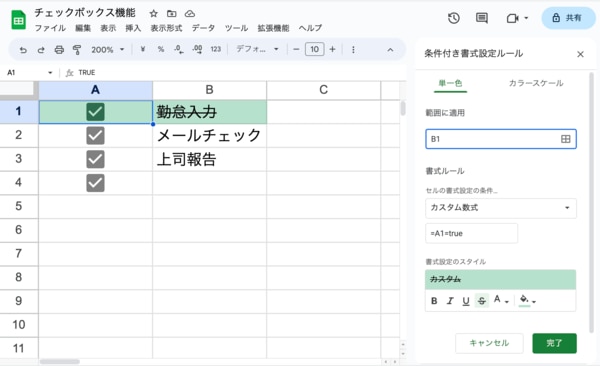Select cell B1 勤怠入力
600x366 pixels.
coord(209,112)
